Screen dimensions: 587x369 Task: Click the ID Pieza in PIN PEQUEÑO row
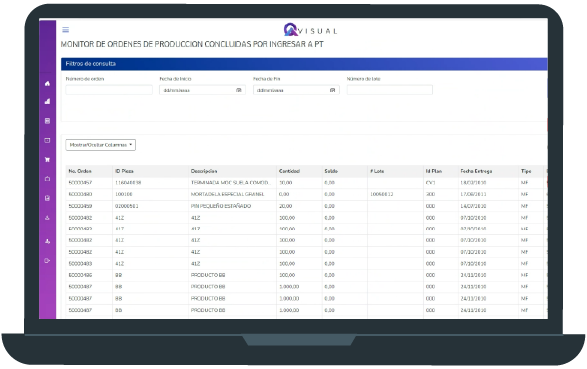[127, 206]
